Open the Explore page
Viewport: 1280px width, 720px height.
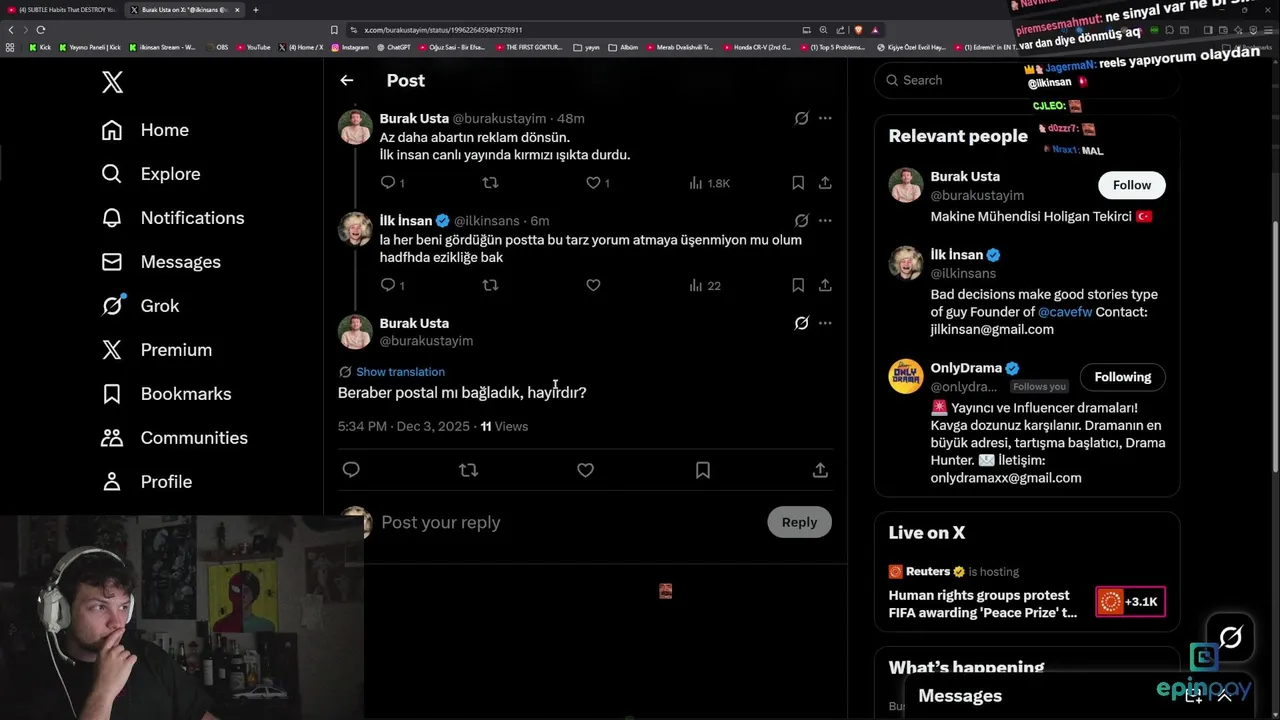151,174
